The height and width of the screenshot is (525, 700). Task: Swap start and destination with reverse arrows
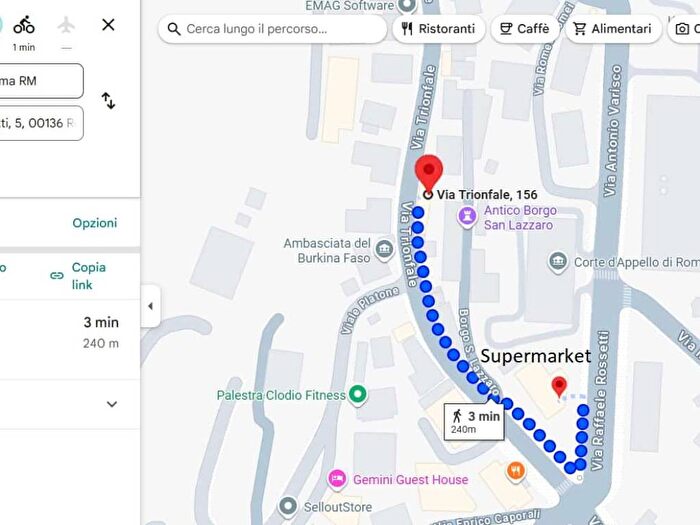tap(108, 101)
